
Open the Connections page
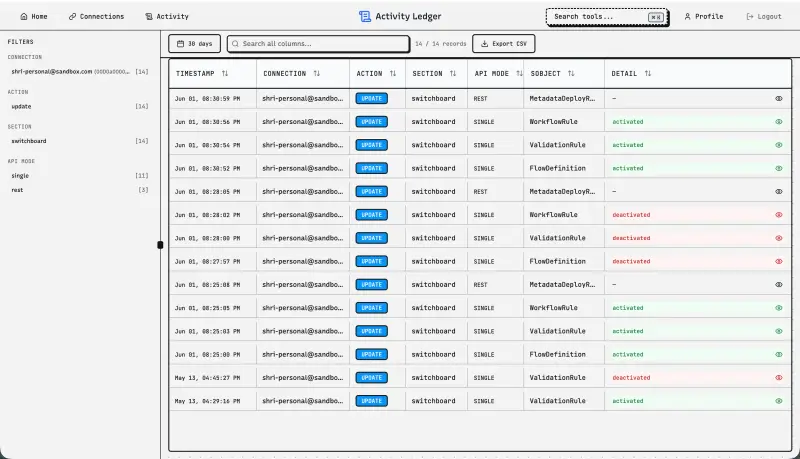(x=96, y=16)
